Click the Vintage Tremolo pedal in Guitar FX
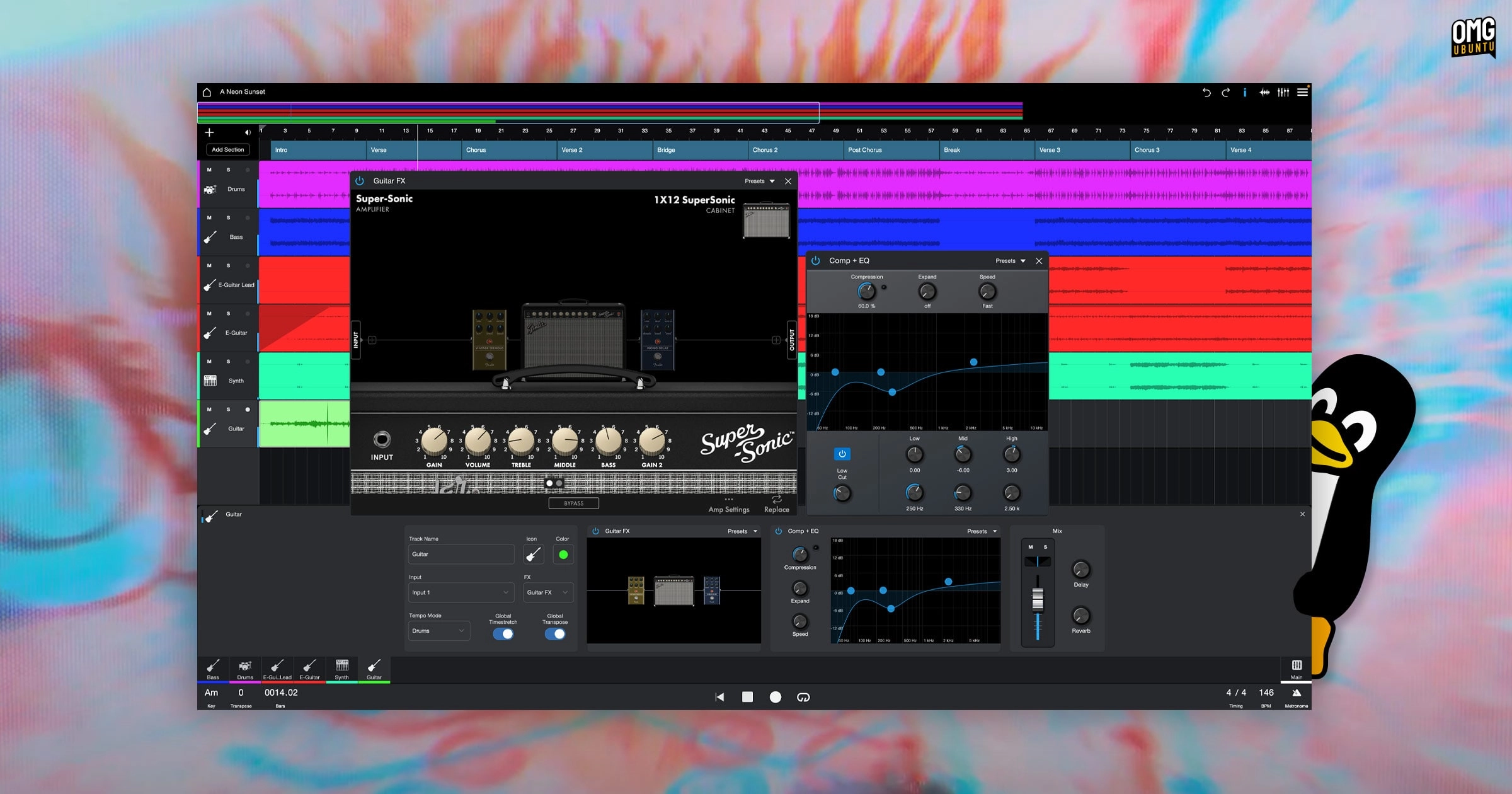The width and height of the screenshot is (1512, 794). tap(490, 340)
